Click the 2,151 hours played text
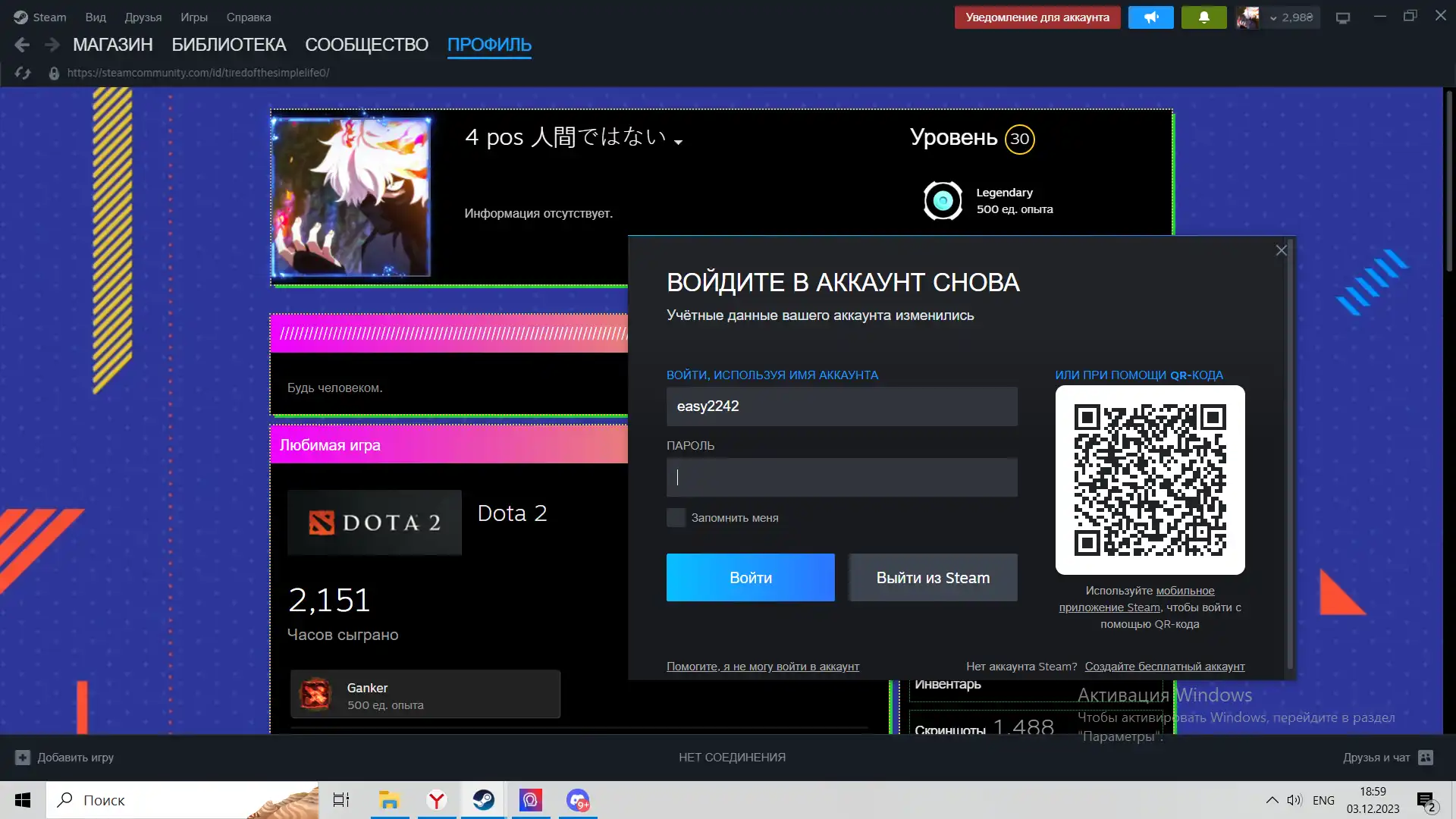 329,600
